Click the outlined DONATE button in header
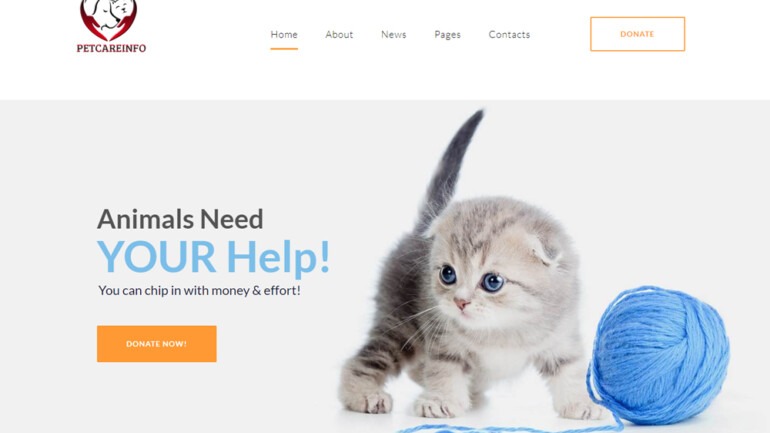This screenshot has height=433, width=770. tap(637, 34)
